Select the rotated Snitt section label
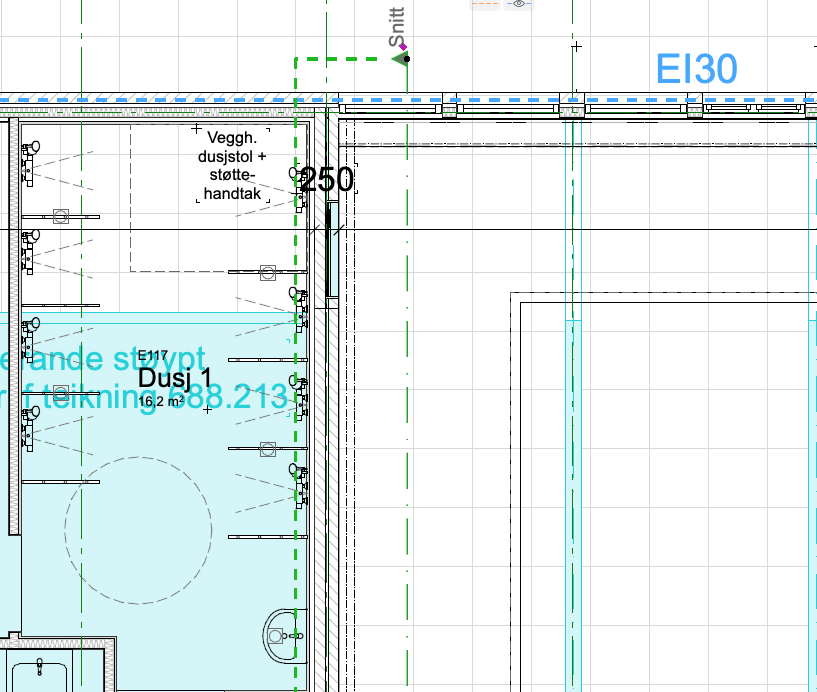This screenshot has width=817, height=692. tap(396, 24)
